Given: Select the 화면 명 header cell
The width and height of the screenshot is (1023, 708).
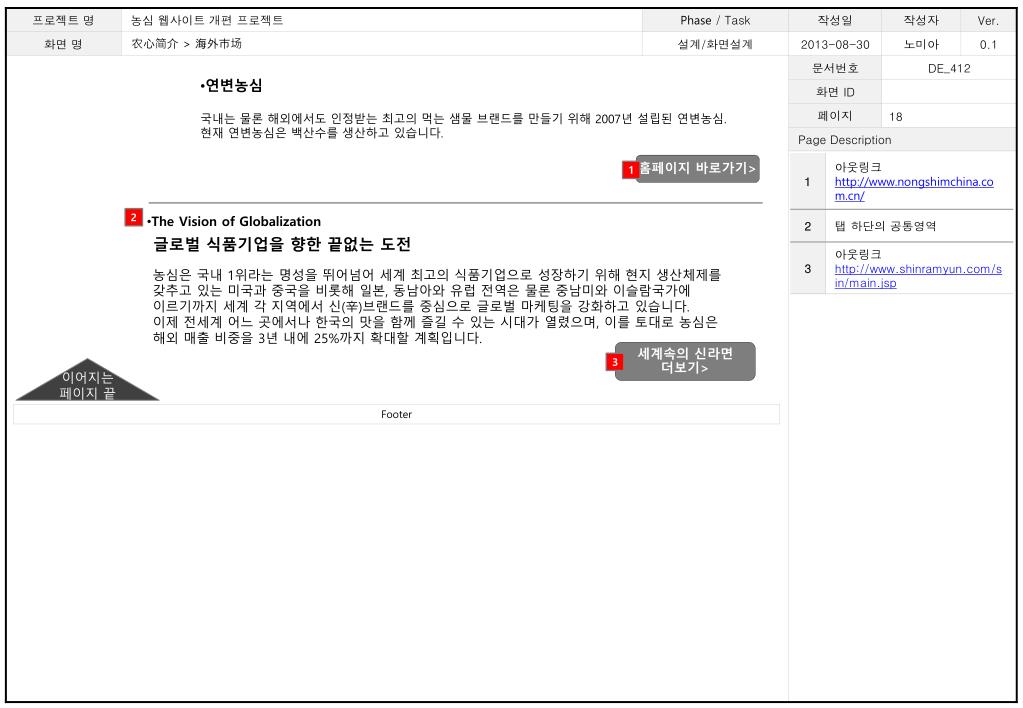Looking at the screenshot, I should (64, 44).
